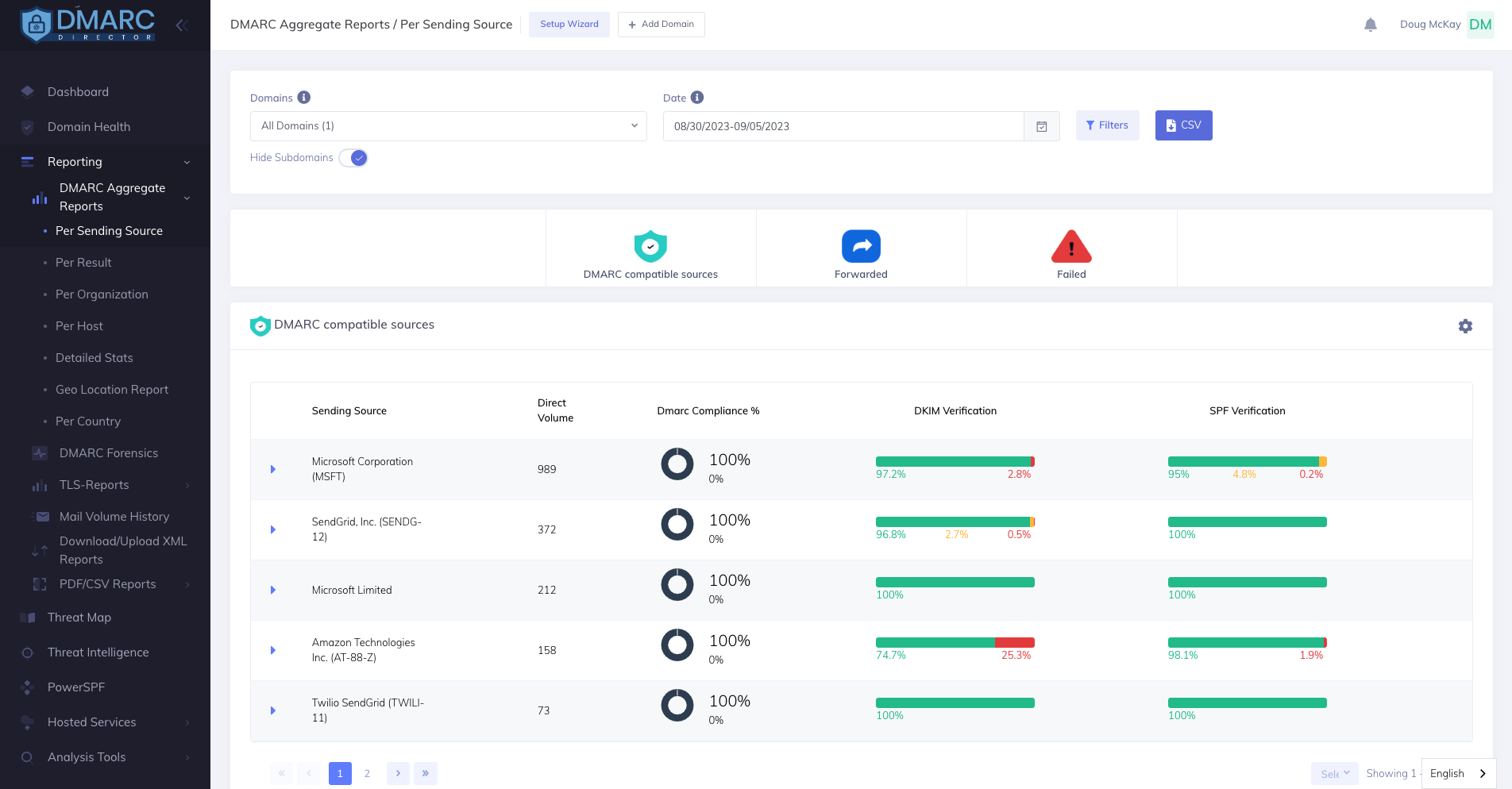Click the Threat Map sidebar icon
The height and width of the screenshot is (789, 1512).
pyautogui.click(x=28, y=618)
